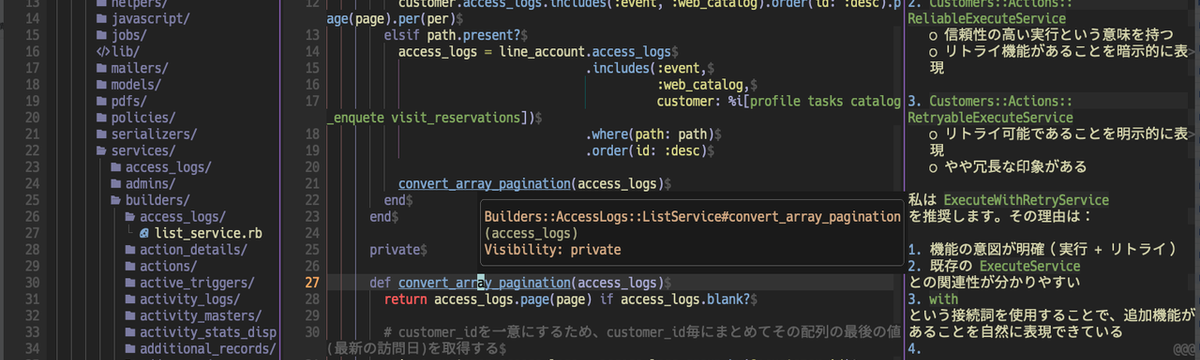Click the folder icon beside policies/
This screenshot has height=360, width=1200.
102,118
